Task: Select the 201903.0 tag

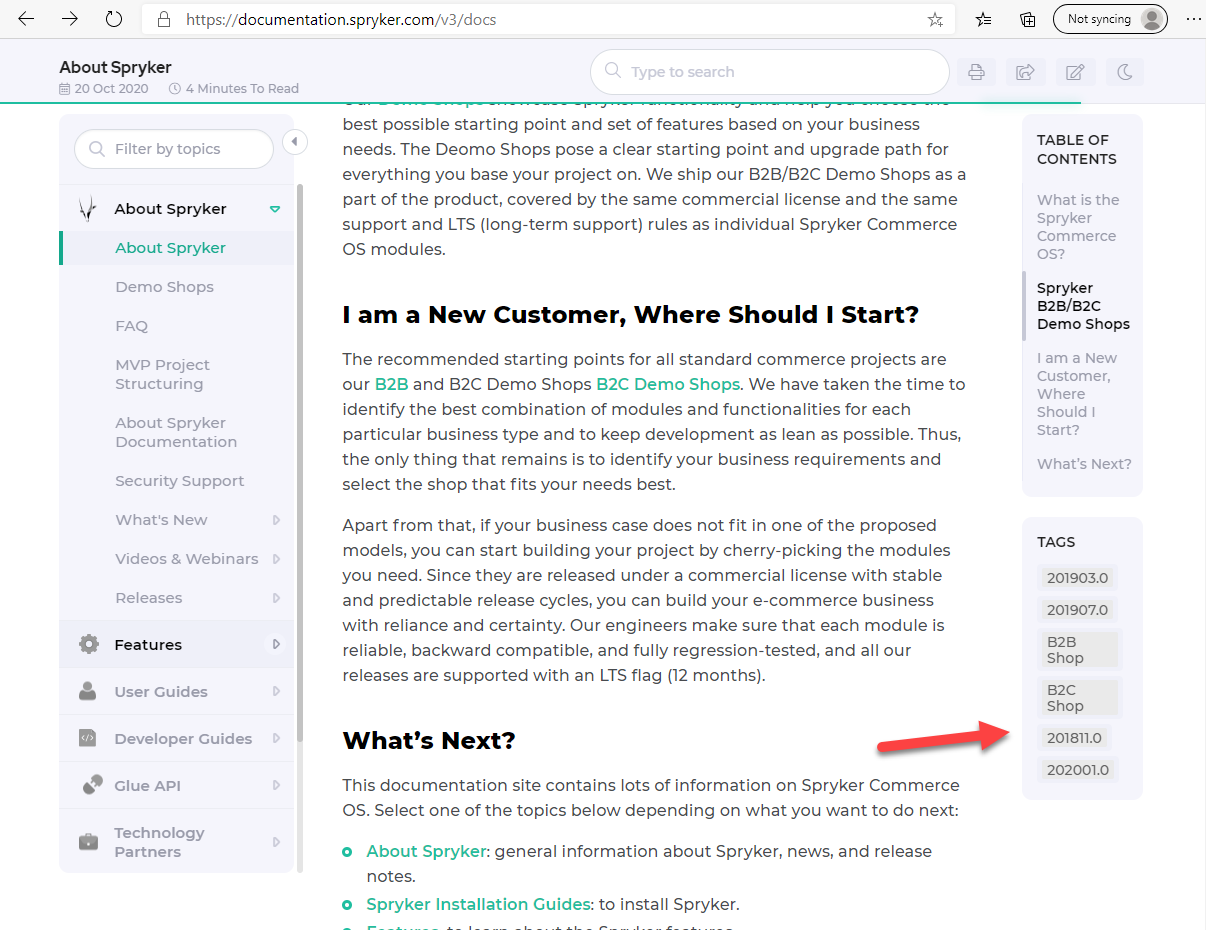Action: [x=1077, y=578]
